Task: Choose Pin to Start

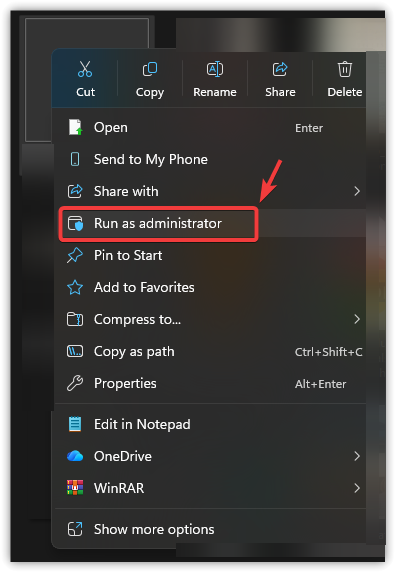Action: [210, 255]
